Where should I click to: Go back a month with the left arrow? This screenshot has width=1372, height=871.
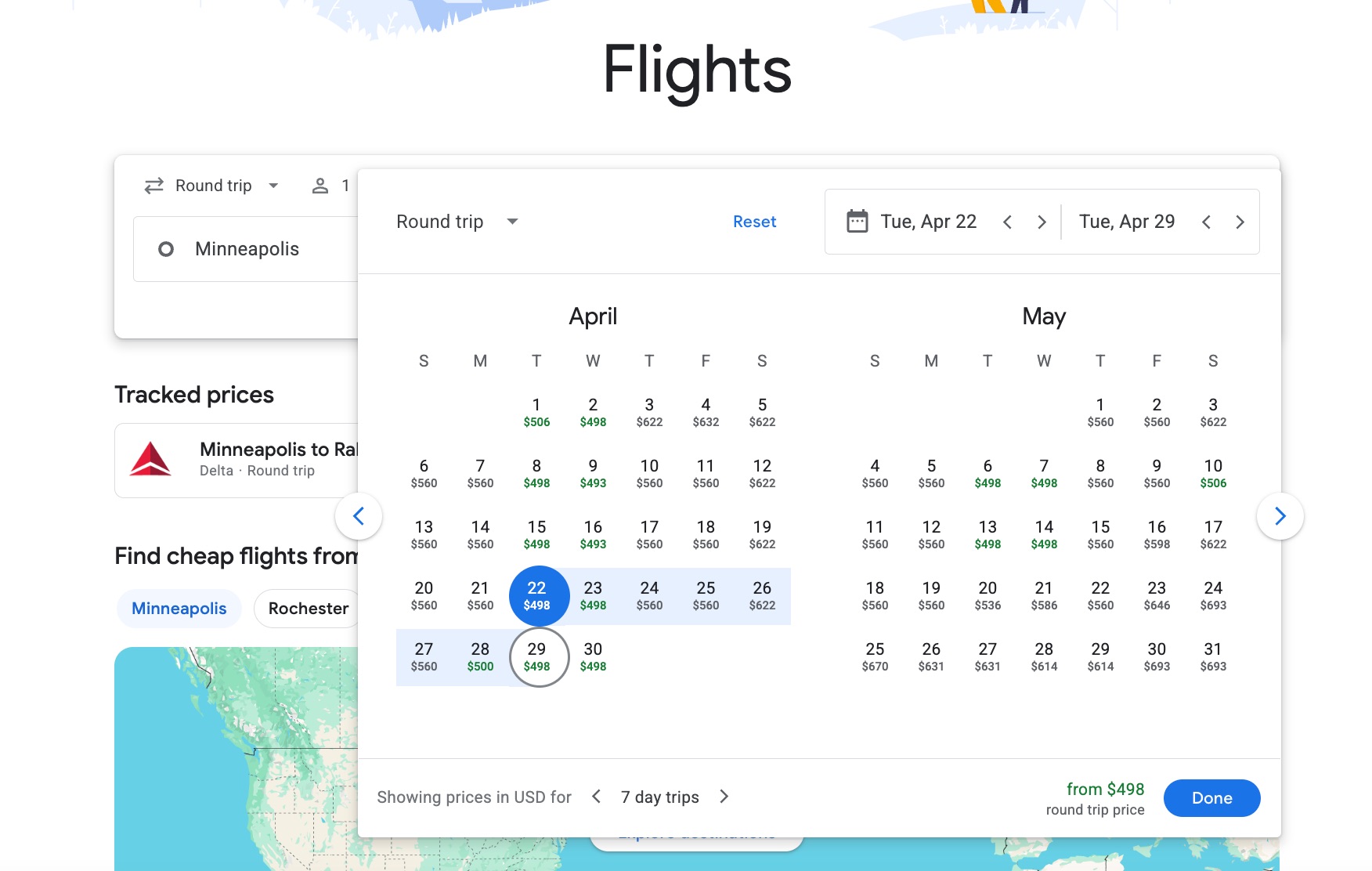pyautogui.click(x=359, y=515)
